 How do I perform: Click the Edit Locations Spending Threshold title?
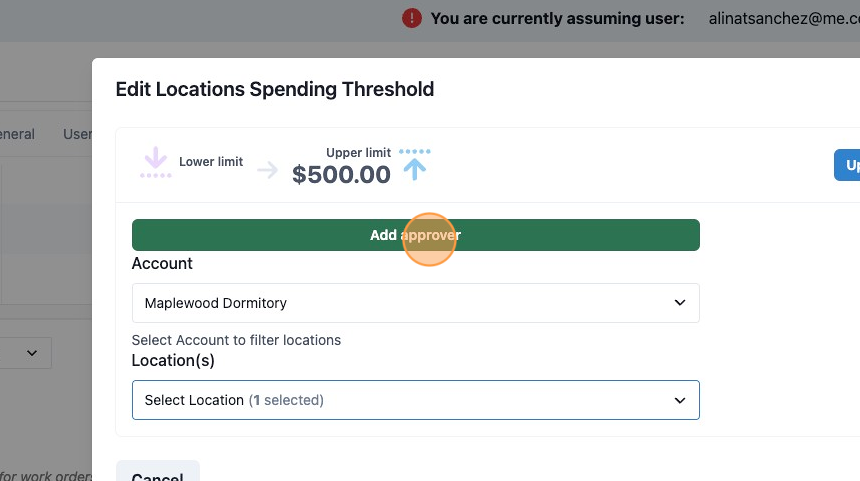click(275, 89)
